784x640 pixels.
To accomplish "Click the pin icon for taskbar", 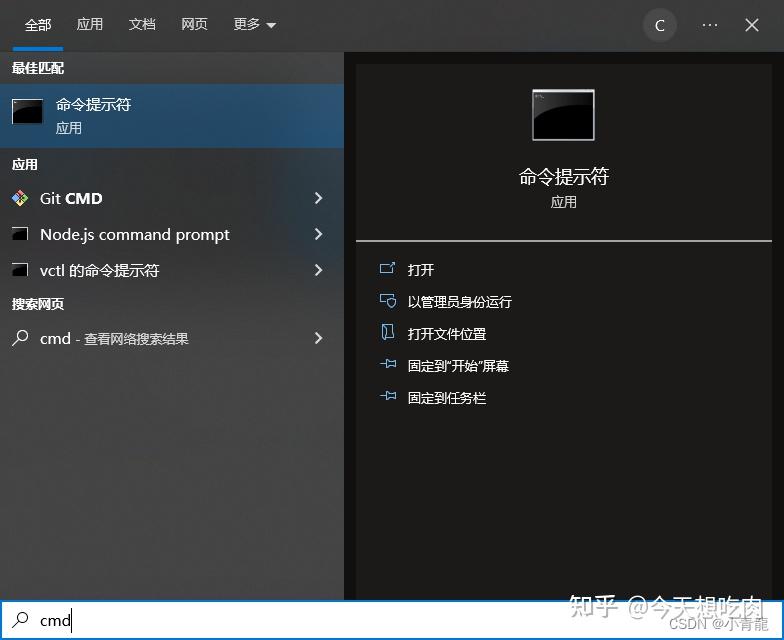I will tap(388, 396).
